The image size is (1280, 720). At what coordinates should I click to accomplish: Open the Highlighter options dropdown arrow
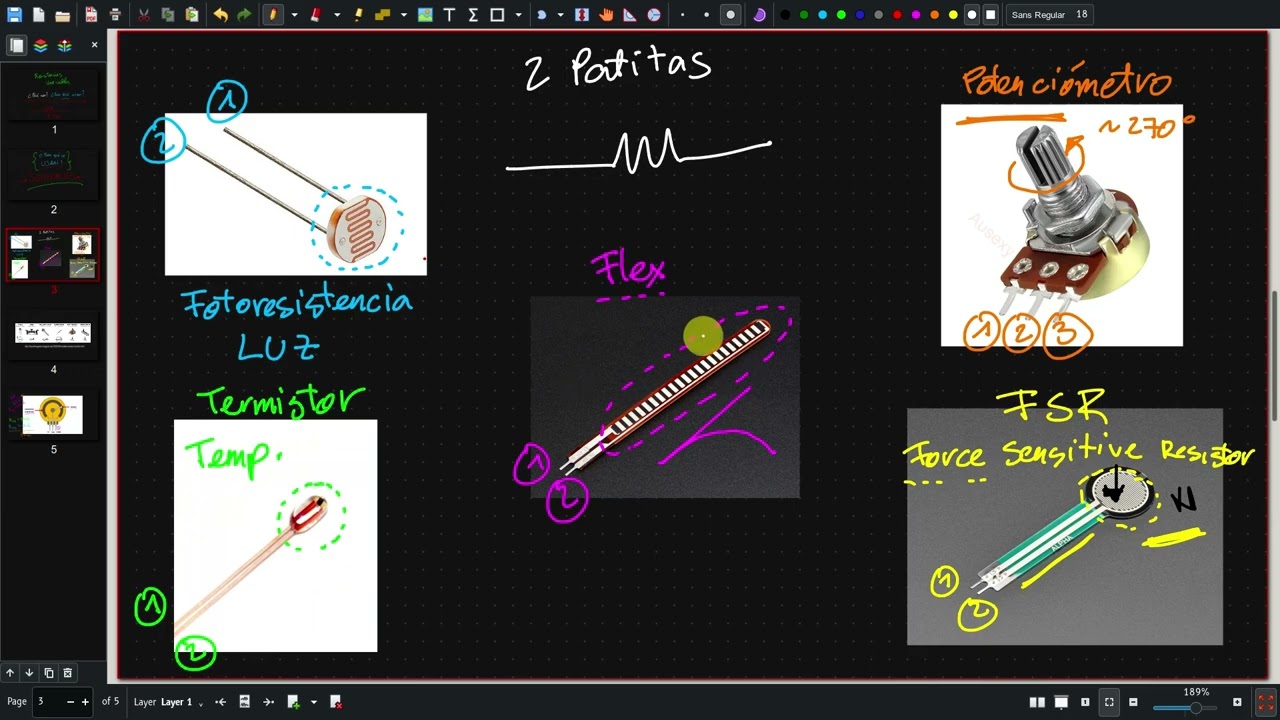pos(403,15)
